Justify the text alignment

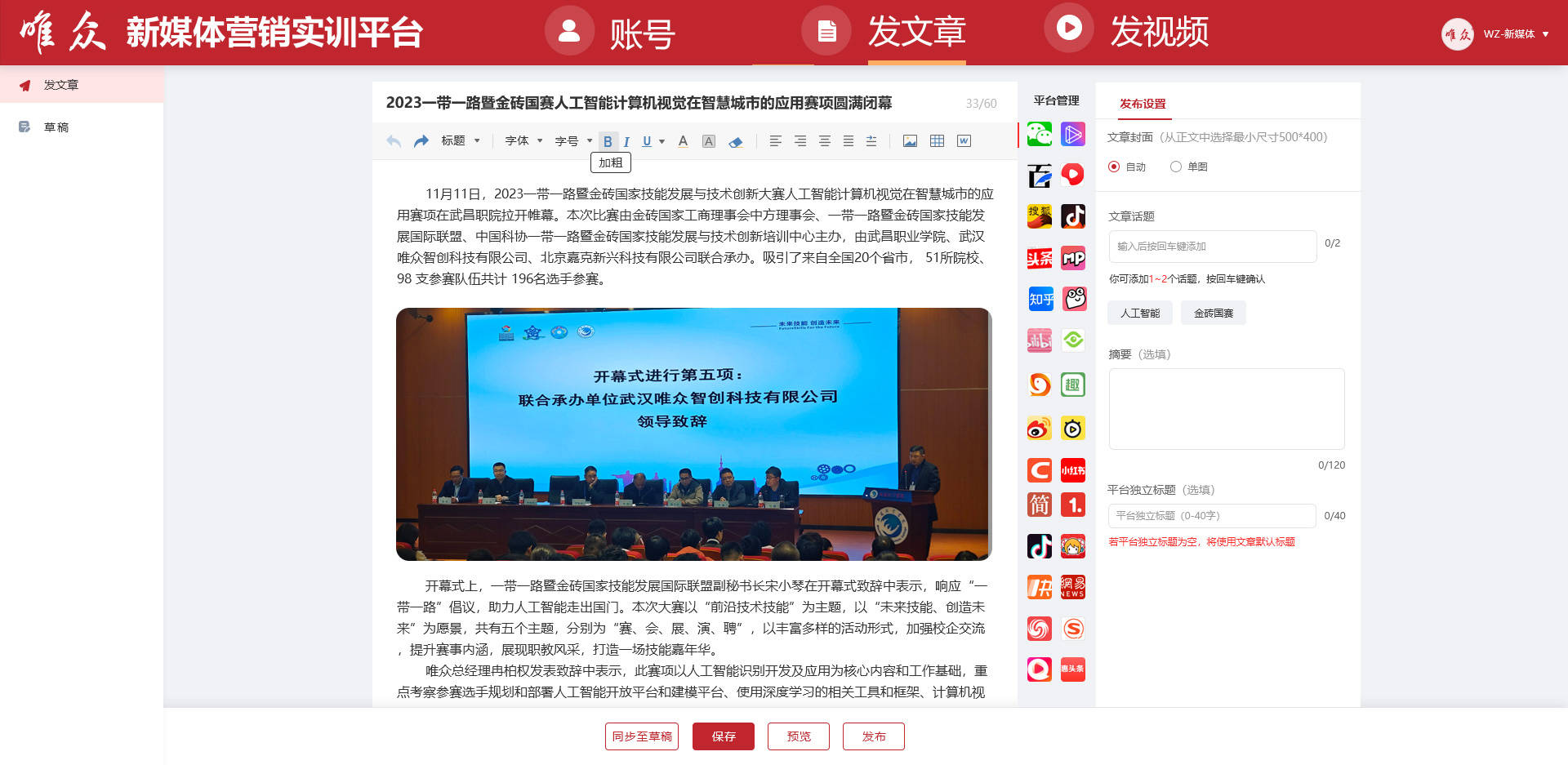click(849, 141)
